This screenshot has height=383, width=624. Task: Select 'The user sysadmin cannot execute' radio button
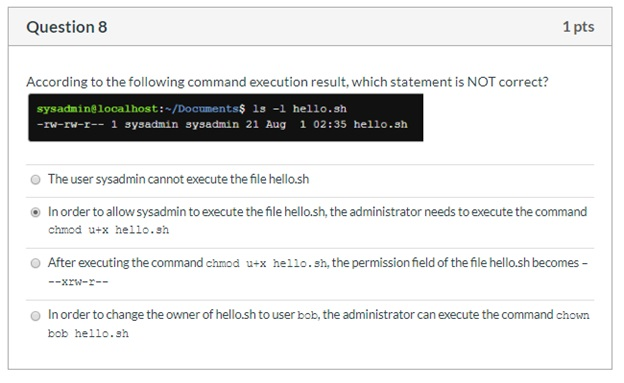tap(35, 180)
